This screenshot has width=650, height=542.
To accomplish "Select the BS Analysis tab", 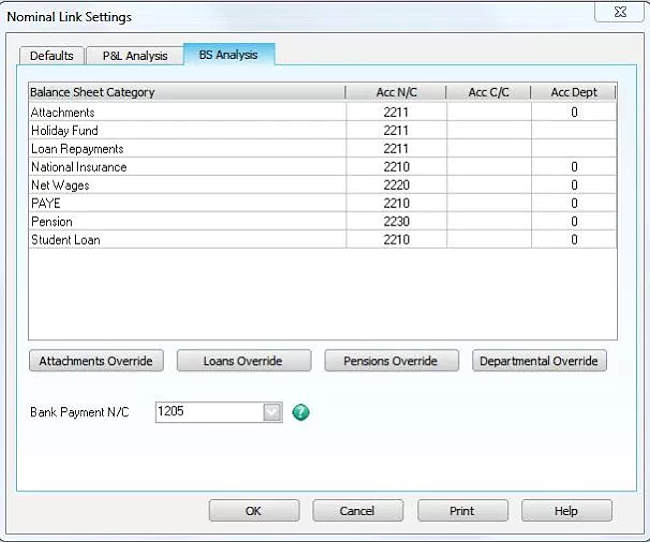I will pos(228,54).
